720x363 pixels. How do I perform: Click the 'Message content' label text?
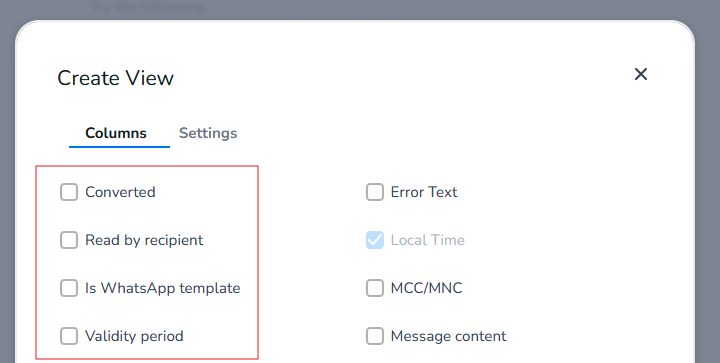point(449,336)
